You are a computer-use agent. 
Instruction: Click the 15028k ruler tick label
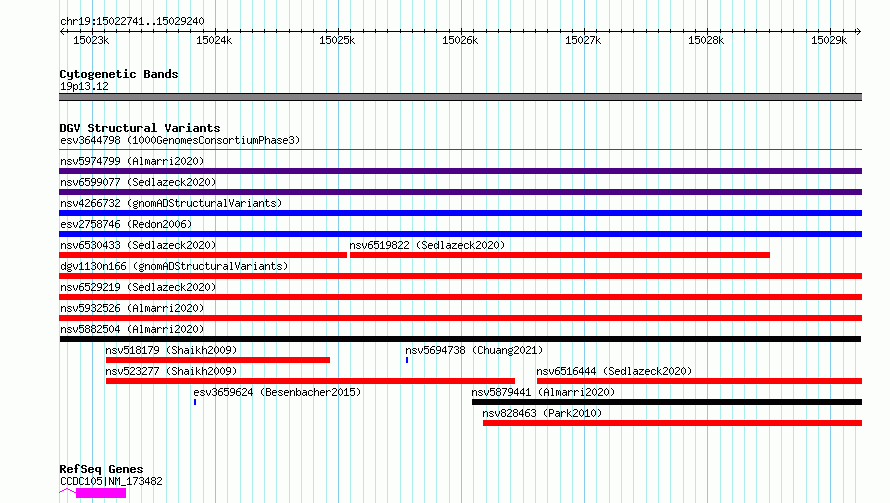pos(706,40)
